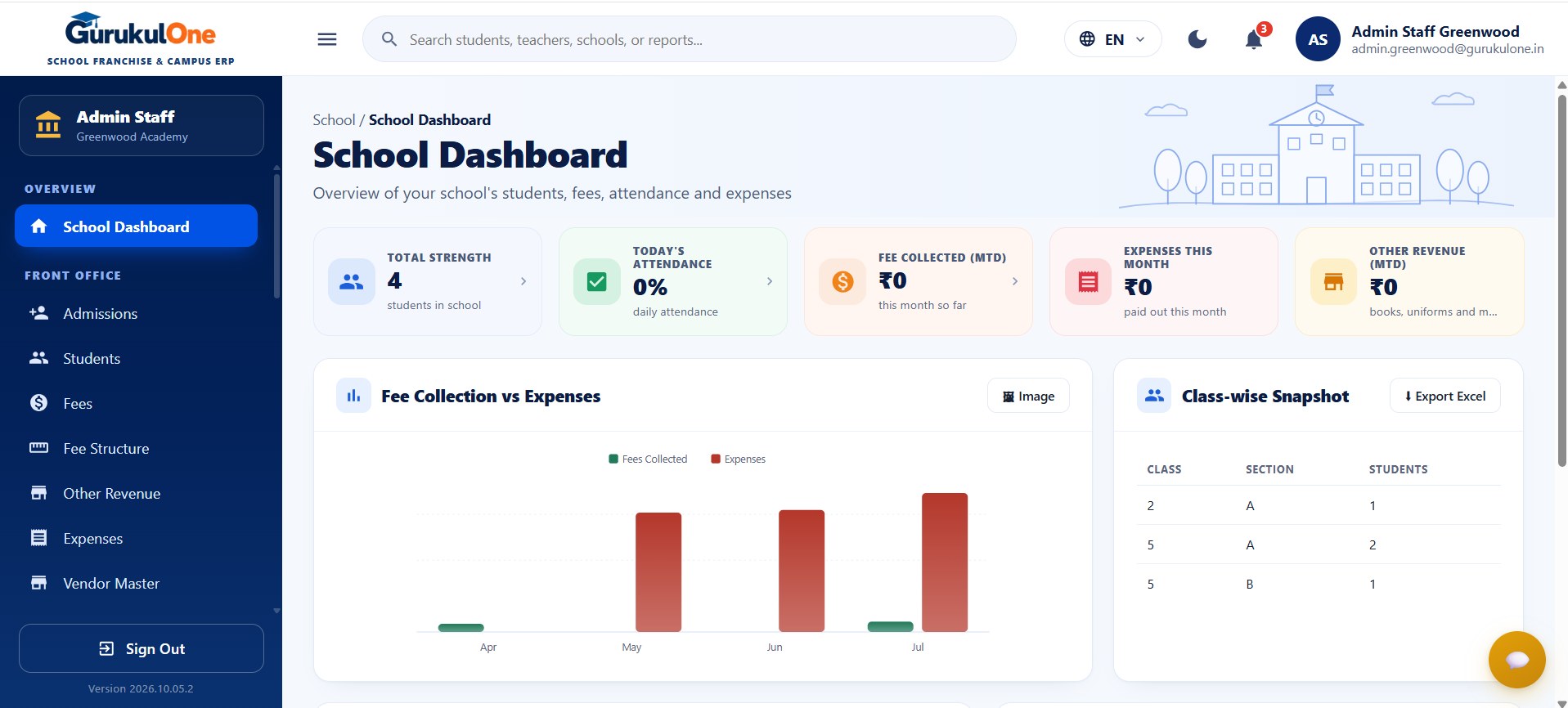Expand Today's Attendance card chevron
Image resolution: width=1568 pixels, height=708 pixels.
click(x=769, y=281)
